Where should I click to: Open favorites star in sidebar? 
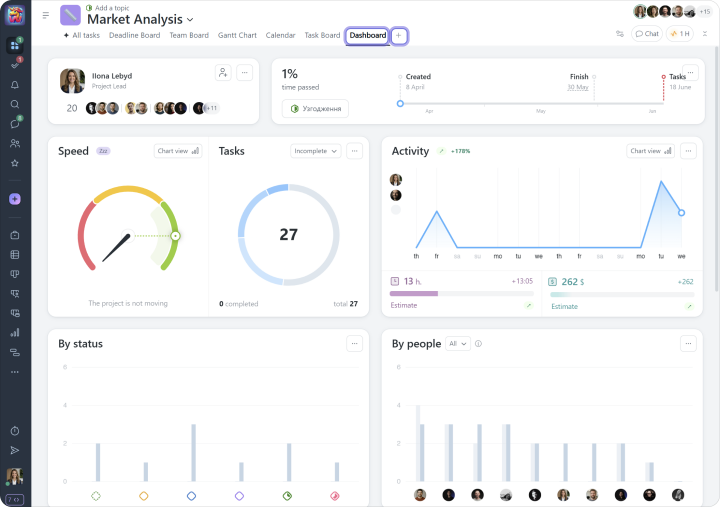15,163
